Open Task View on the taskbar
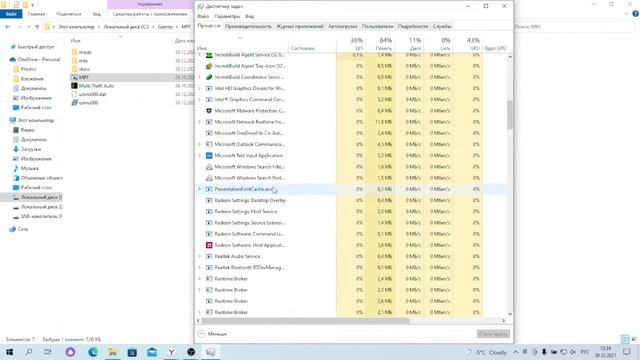The image size is (640, 360). [x=48, y=352]
